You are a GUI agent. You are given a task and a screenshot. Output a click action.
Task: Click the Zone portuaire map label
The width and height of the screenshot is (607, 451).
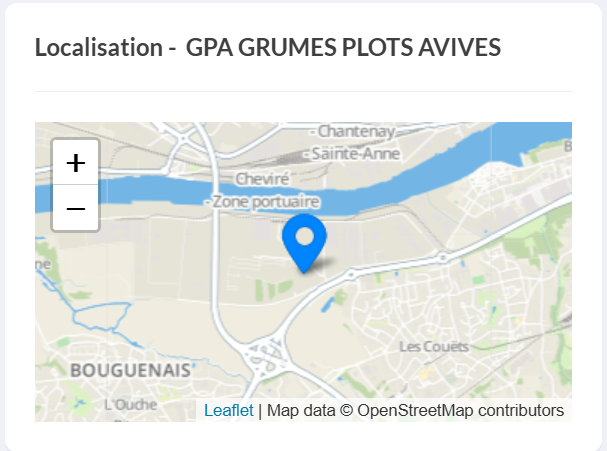point(266,201)
